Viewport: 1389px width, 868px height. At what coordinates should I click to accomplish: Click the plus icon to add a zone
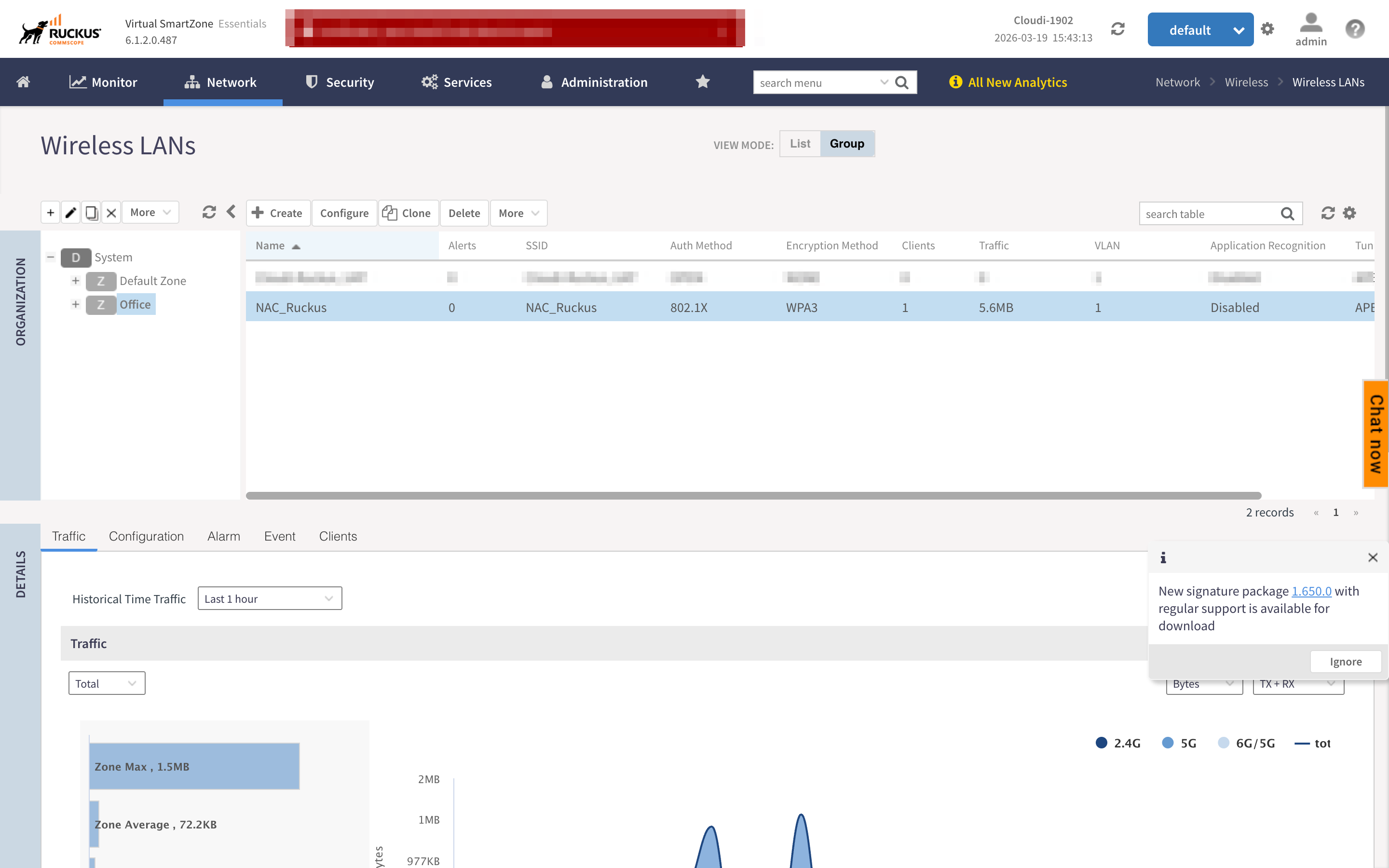pyautogui.click(x=51, y=213)
